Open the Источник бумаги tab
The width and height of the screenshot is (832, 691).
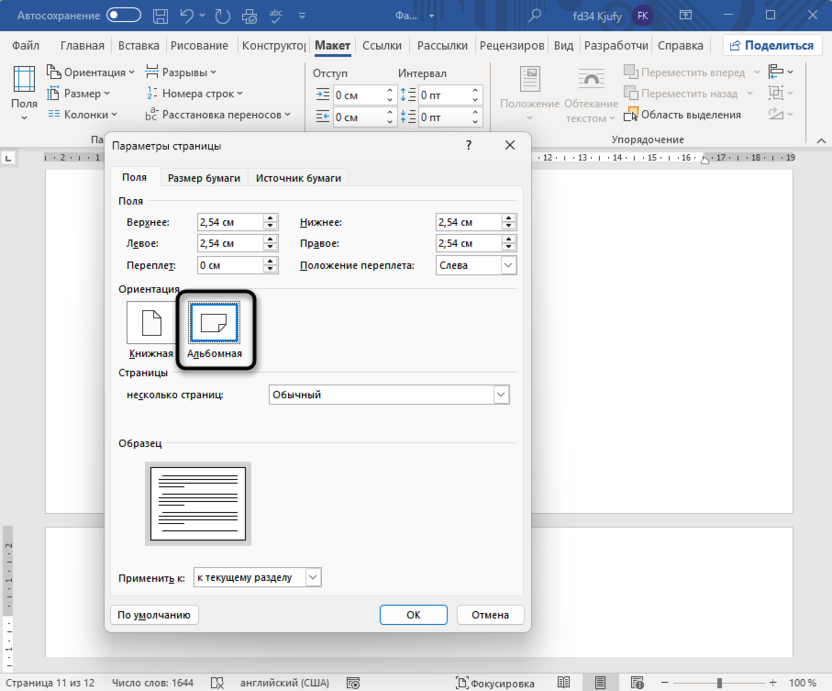[x=298, y=178]
